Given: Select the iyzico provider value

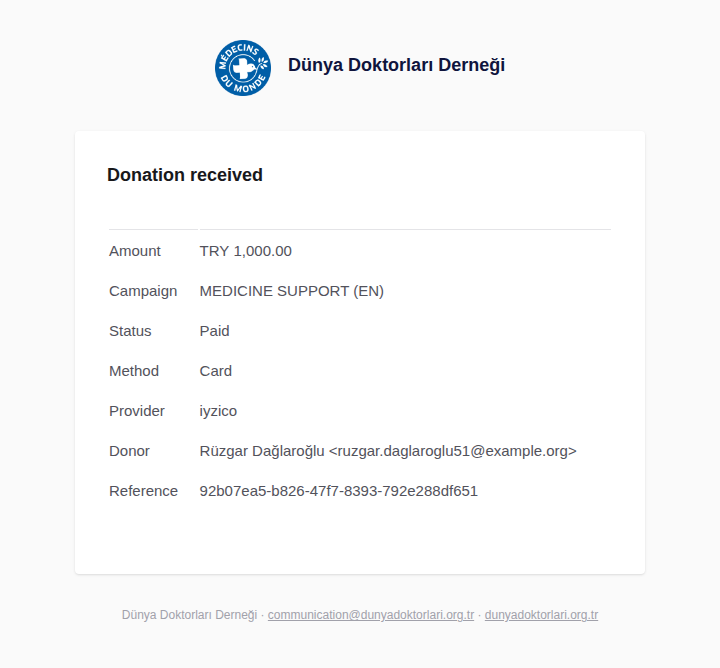Looking at the screenshot, I should coord(218,411).
